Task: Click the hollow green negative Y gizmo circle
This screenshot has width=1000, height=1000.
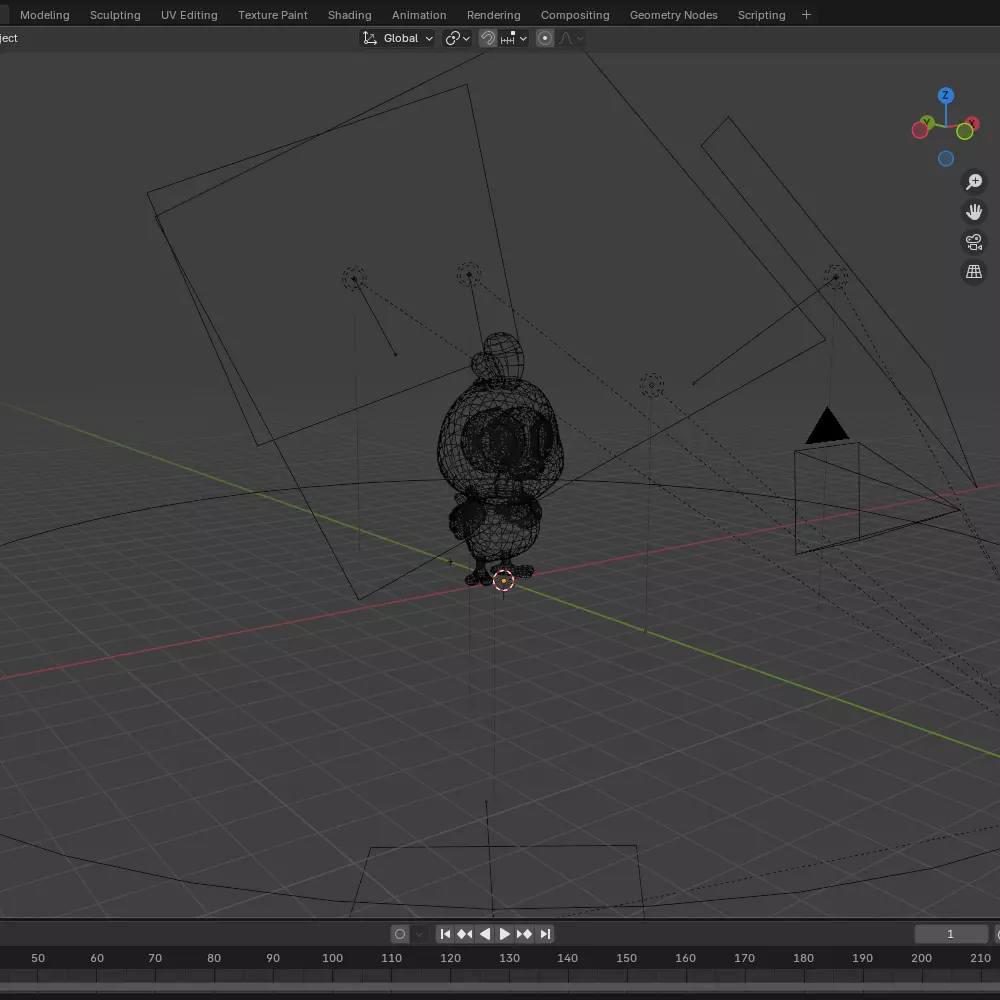Action: (x=965, y=131)
